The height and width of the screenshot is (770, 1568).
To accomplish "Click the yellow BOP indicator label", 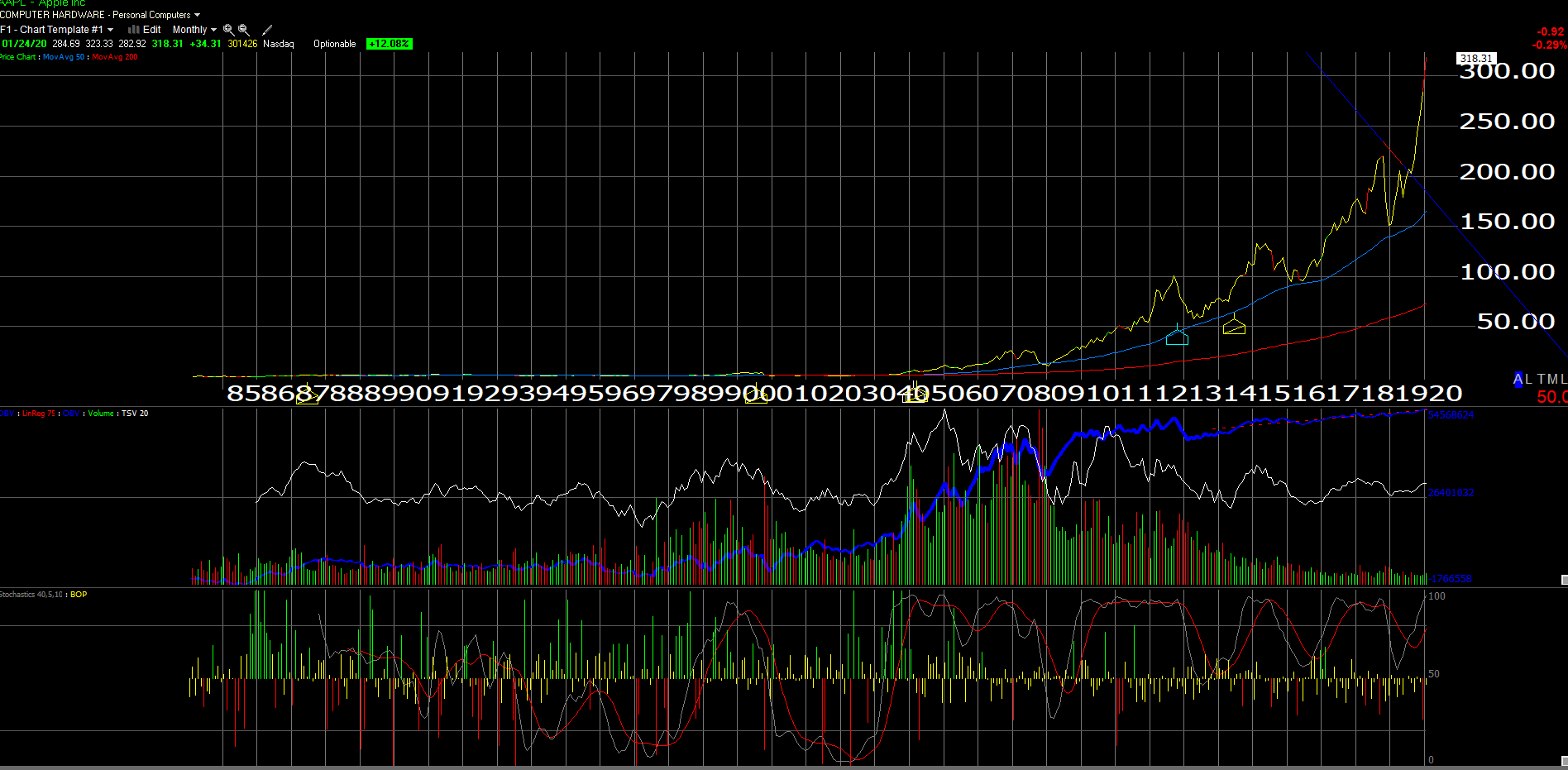I will [x=79, y=595].
